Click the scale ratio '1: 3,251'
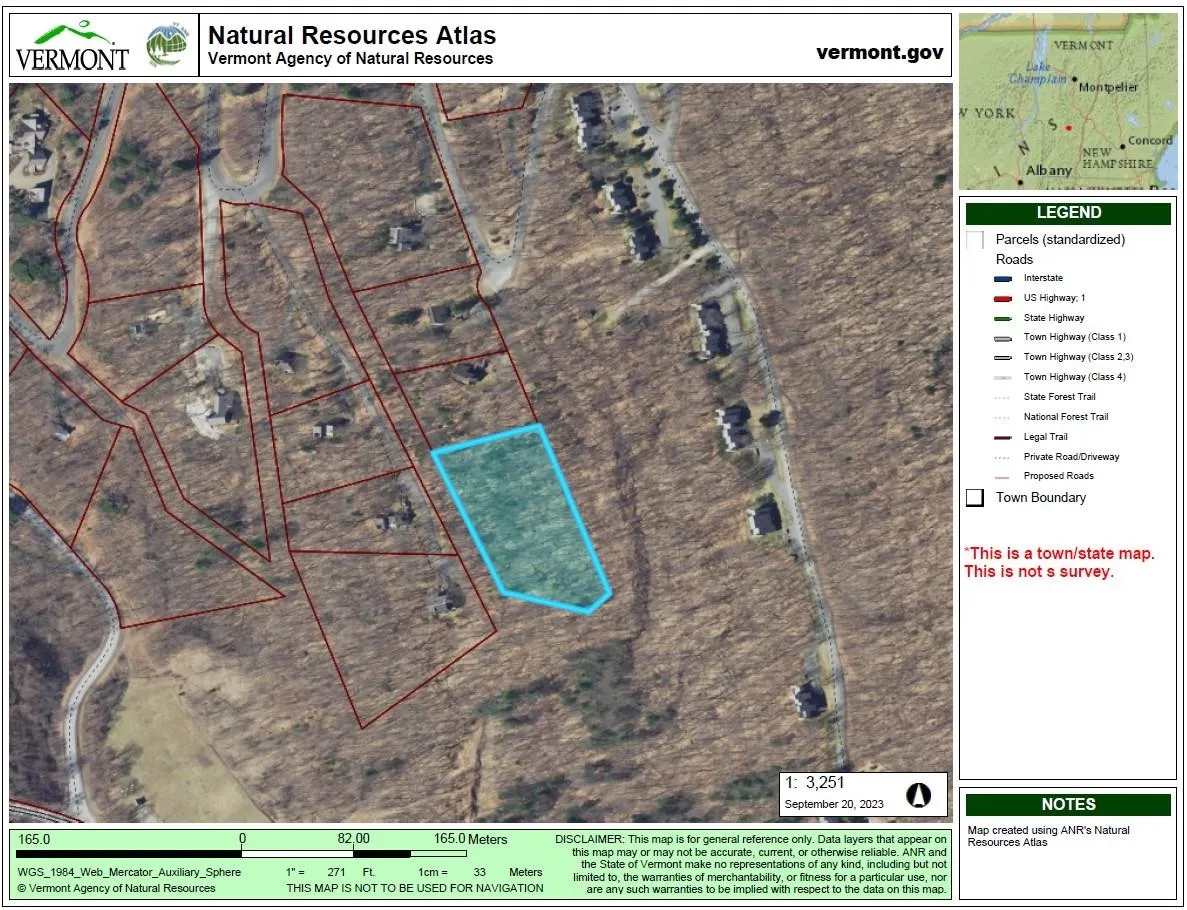The height and width of the screenshot is (910, 1187). coord(815,783)
